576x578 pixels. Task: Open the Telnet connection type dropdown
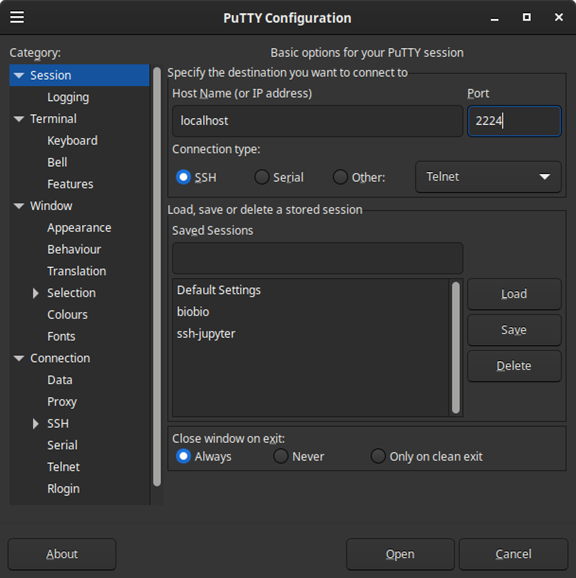point(488,177)
